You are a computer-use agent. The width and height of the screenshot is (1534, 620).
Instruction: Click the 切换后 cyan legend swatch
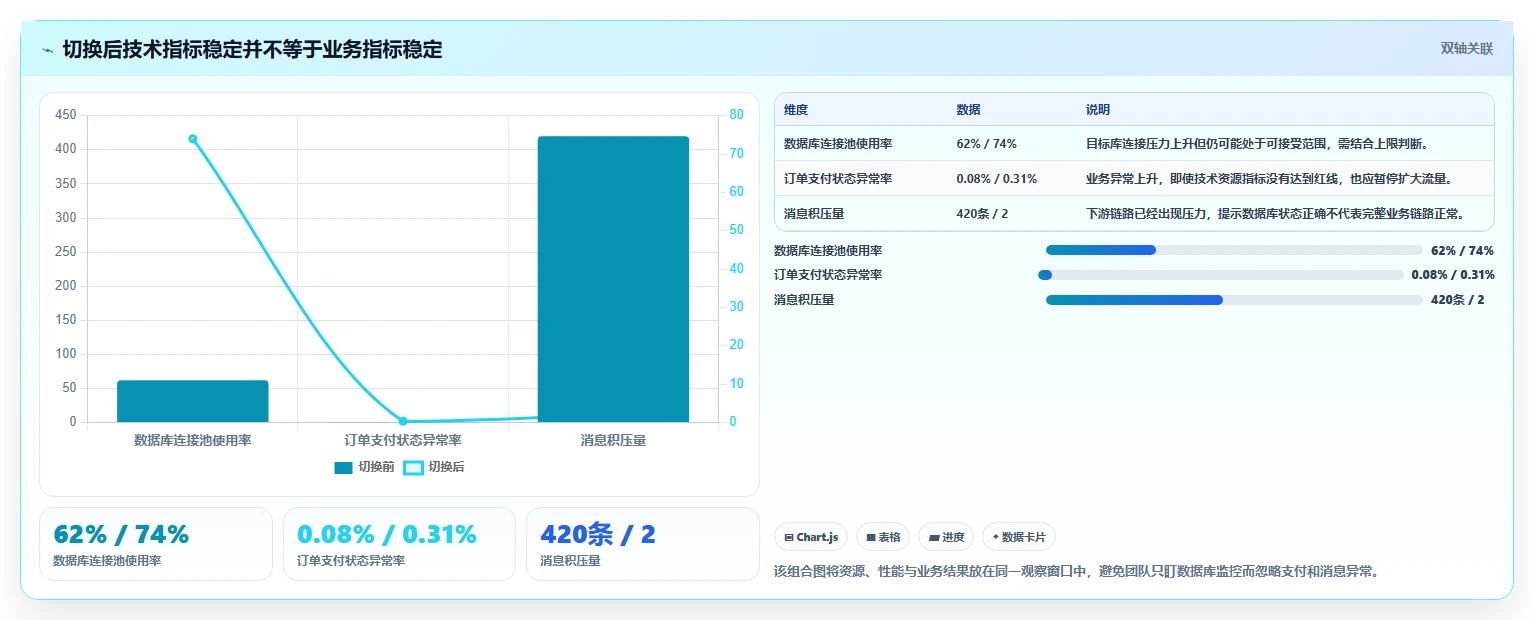pos(413,467)
